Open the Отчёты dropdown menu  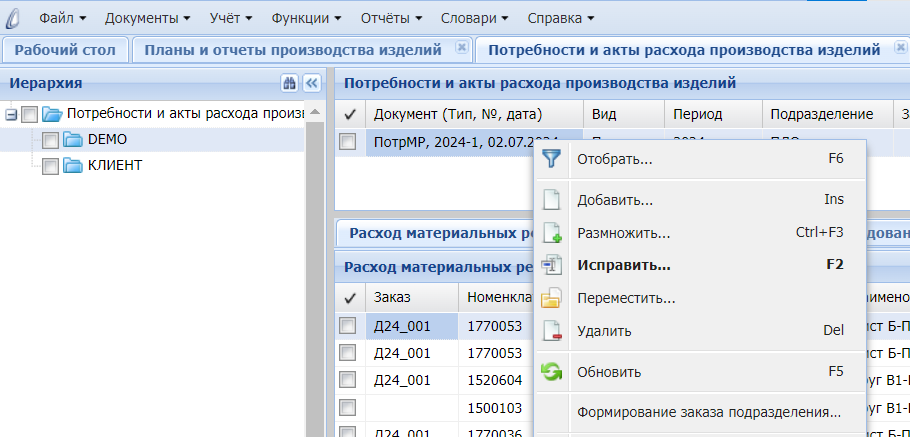click(x=390, y=18)
